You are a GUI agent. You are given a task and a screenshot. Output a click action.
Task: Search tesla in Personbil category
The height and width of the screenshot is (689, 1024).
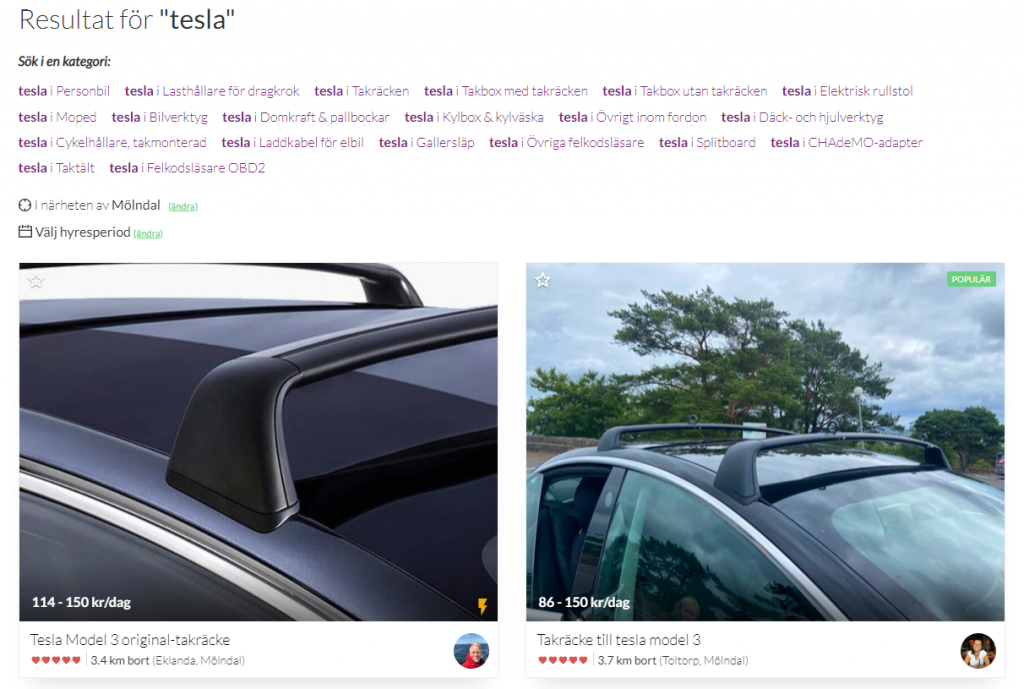point(64,91)
